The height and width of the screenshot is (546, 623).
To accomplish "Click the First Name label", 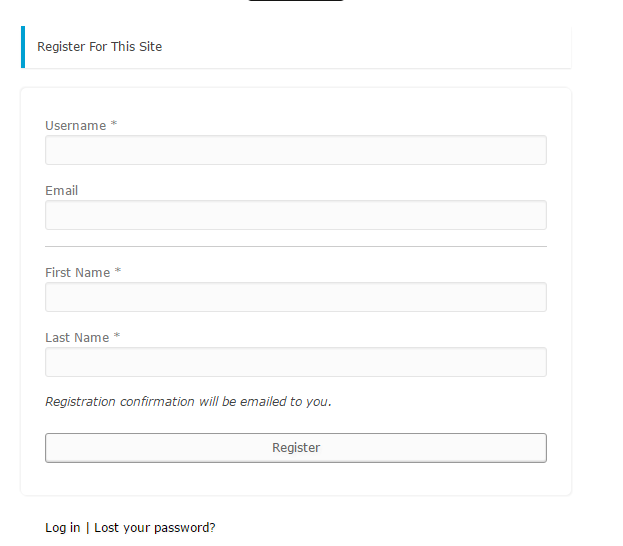I will pos(77,273).
